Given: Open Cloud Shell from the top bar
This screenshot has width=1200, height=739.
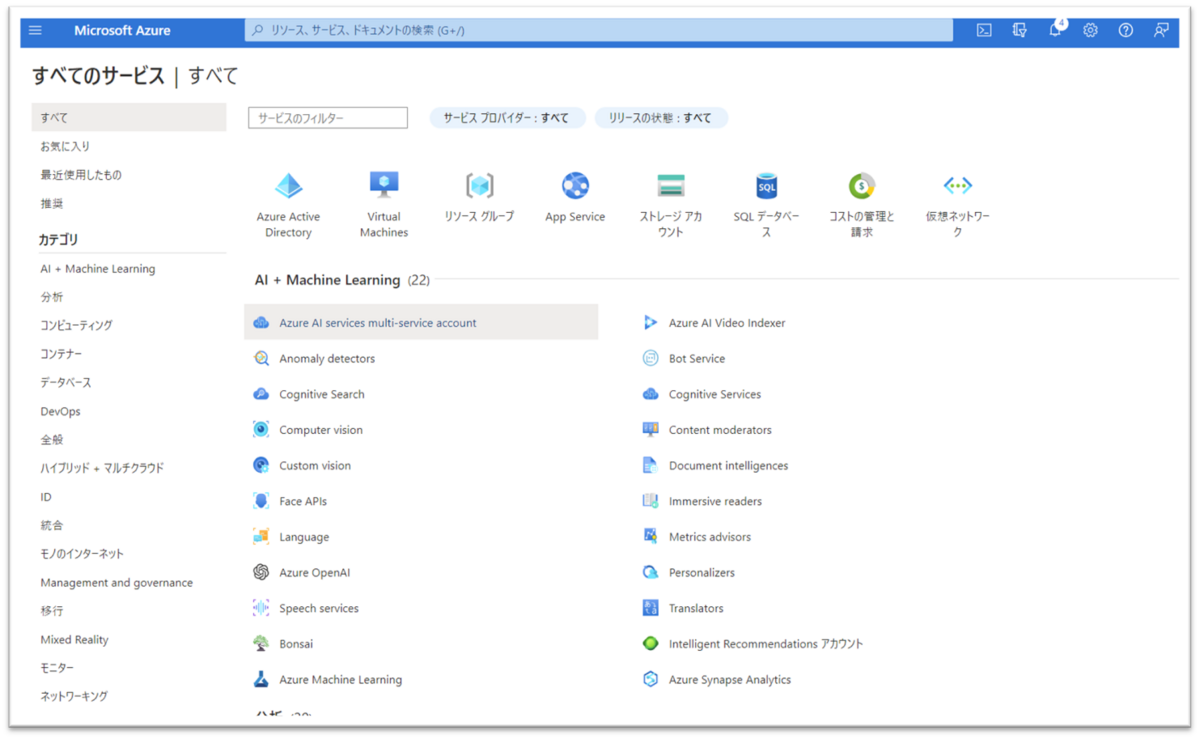Looking at the screenshot, I should (984, 30).
